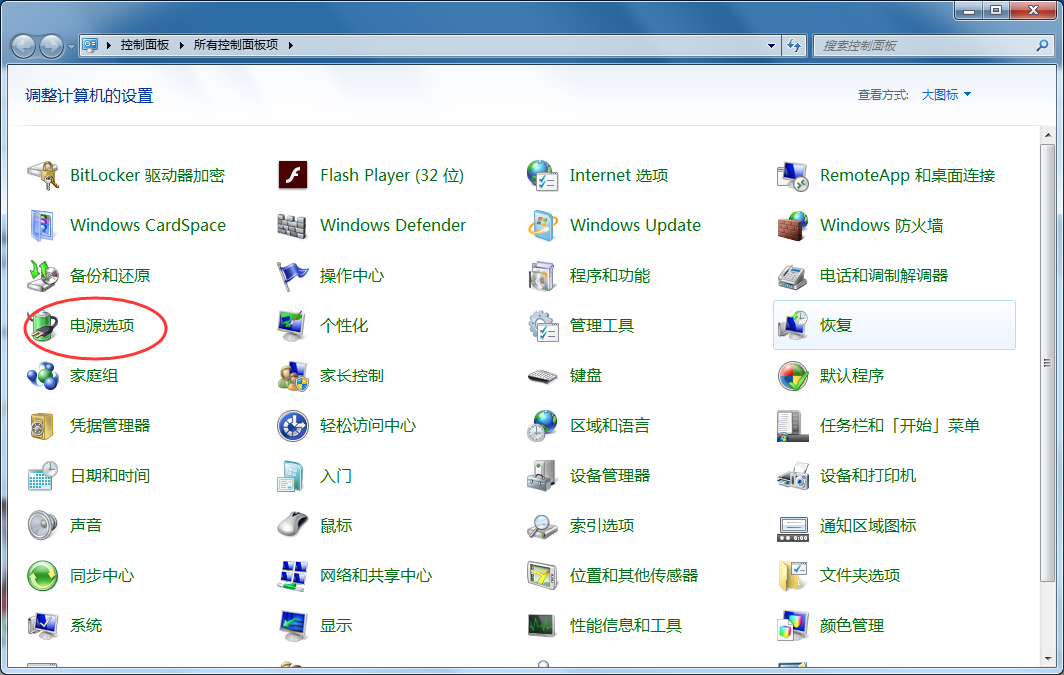Click the 个性化 monitor icon
1064x675 pixels.
point(293,326)
